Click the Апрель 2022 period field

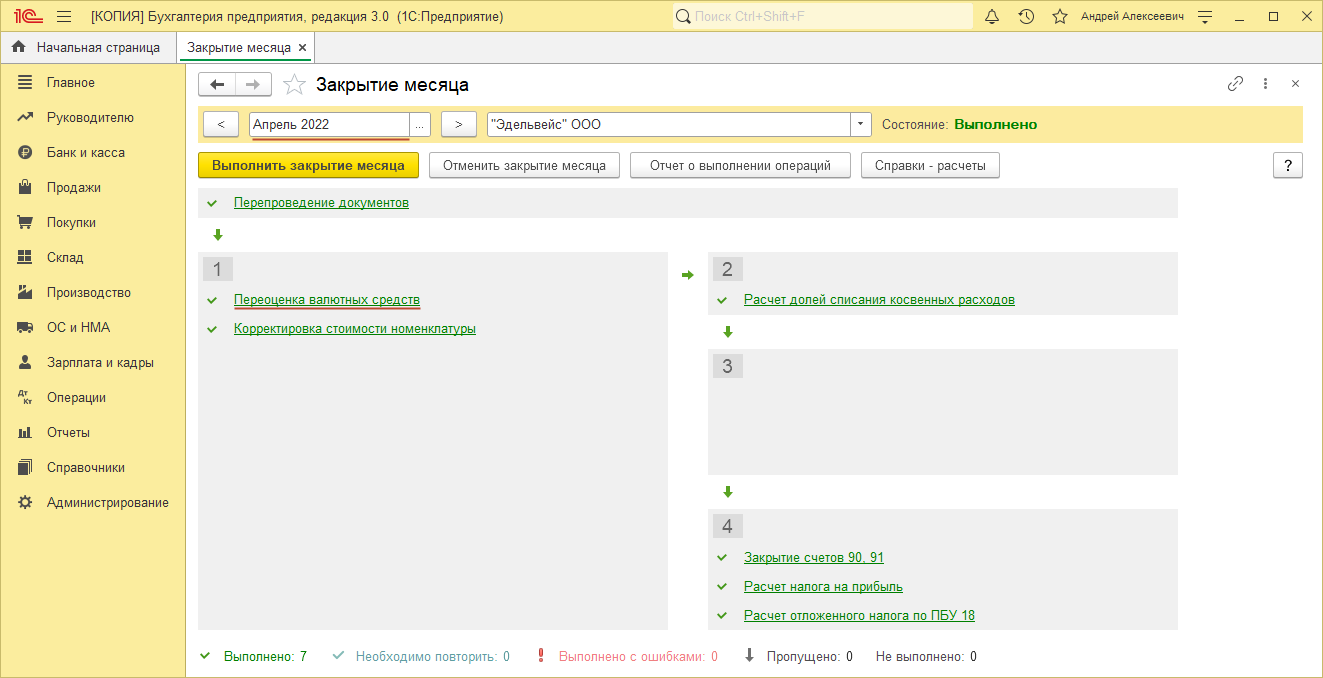pyautogui.click(x=329, y=124)
